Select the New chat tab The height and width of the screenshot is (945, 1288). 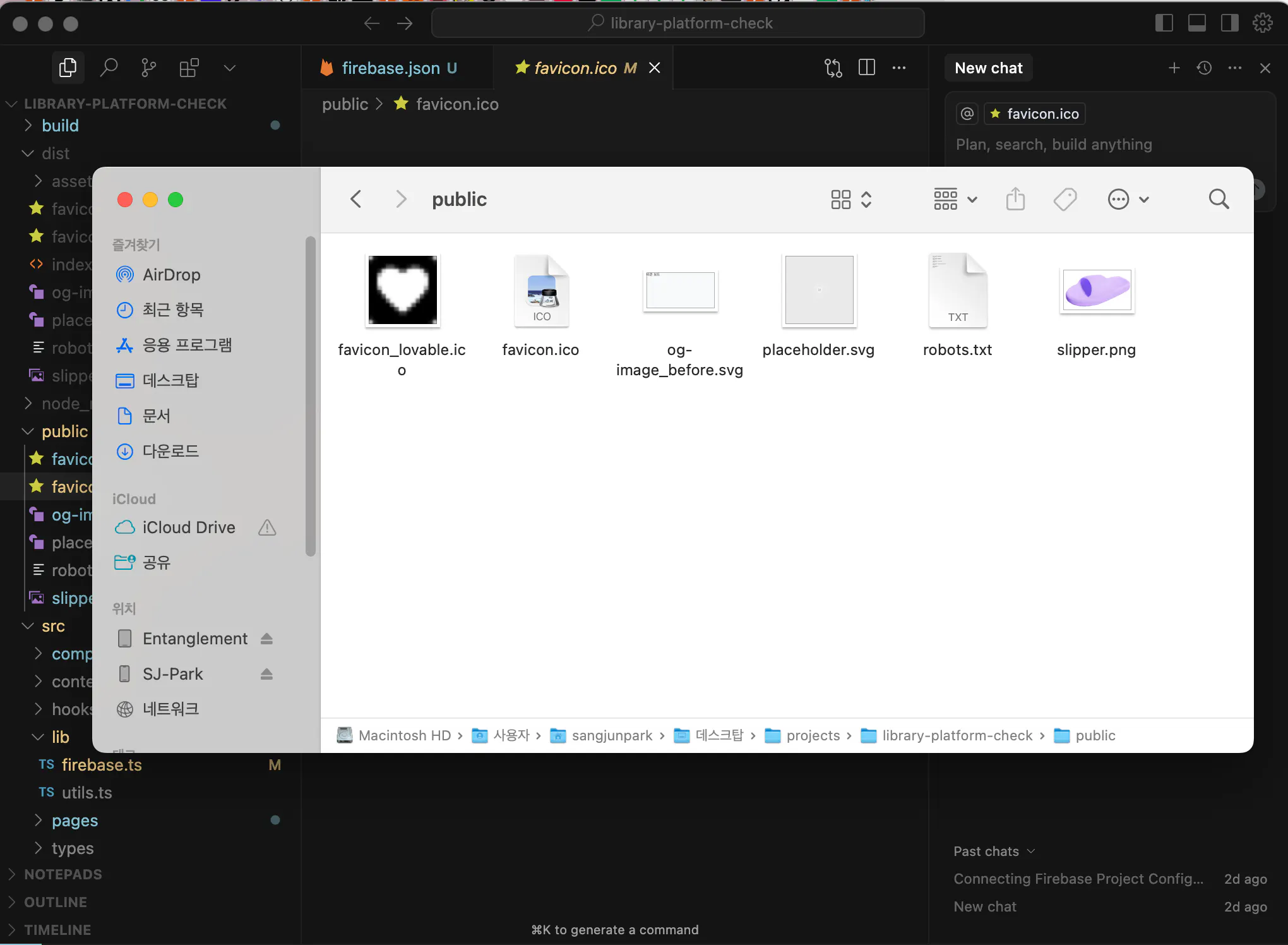click(988, 68)
